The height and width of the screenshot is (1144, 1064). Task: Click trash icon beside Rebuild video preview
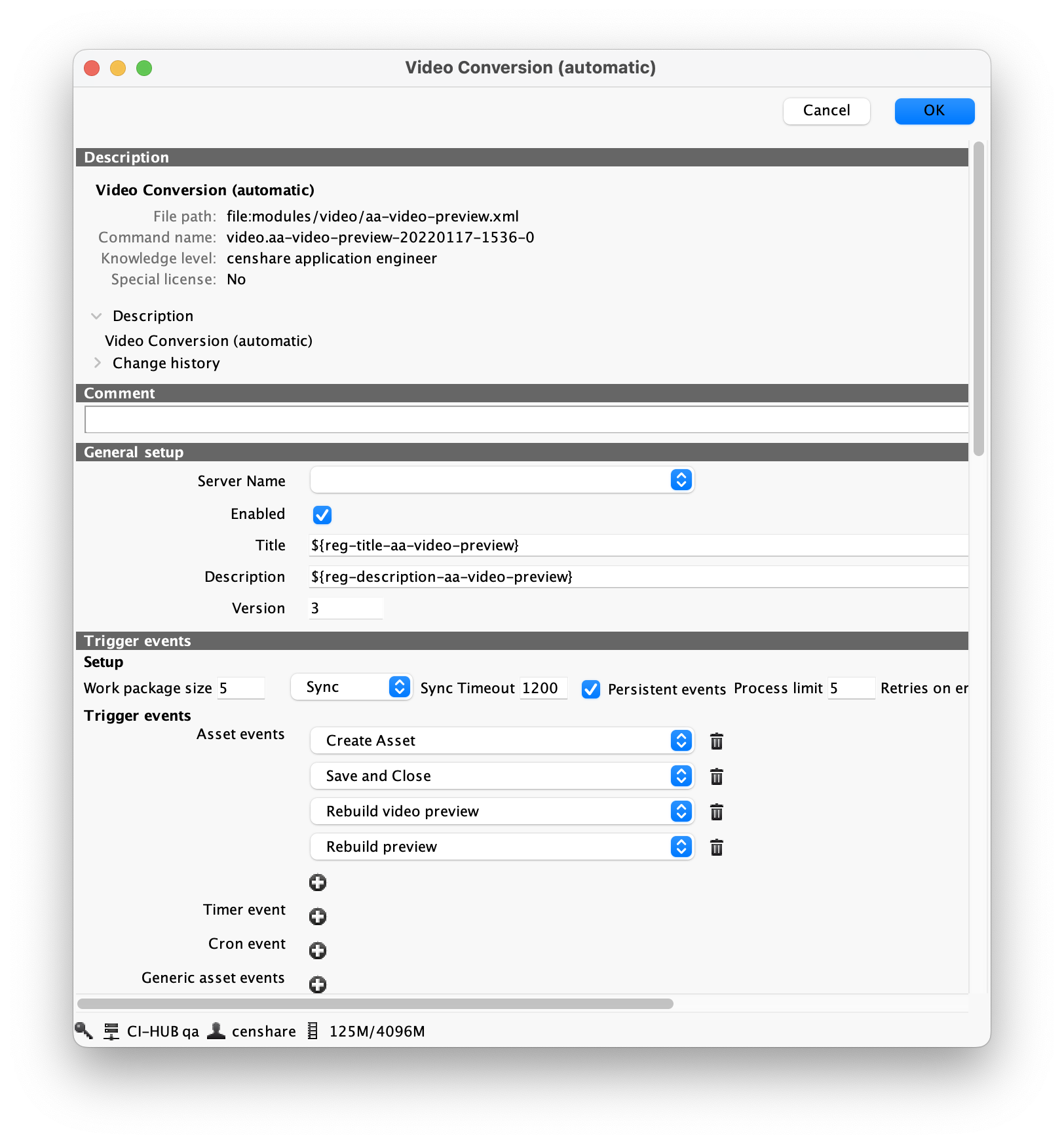tap(716, 812)
